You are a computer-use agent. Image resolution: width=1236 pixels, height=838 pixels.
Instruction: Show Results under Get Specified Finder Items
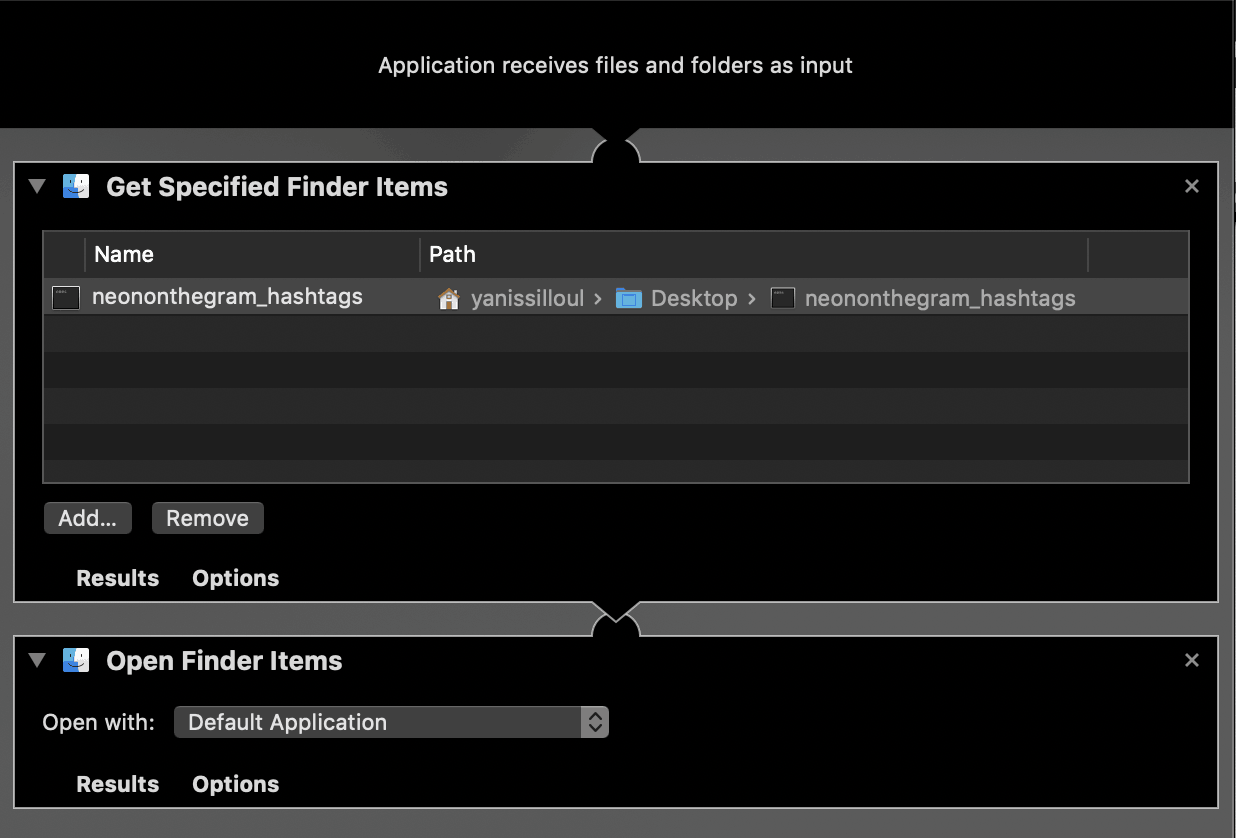pos(118,578)
